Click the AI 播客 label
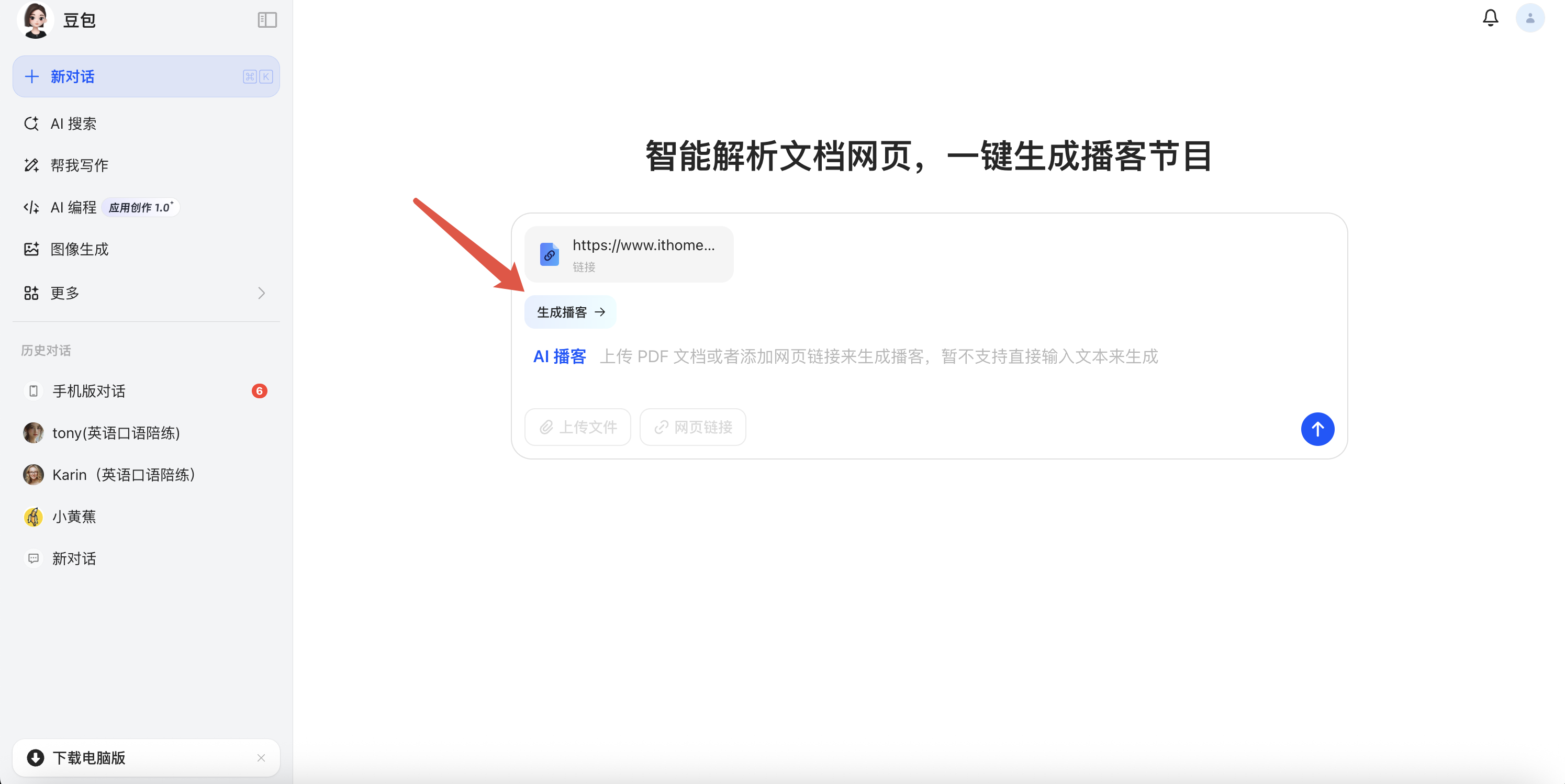The image size is (1565, 784). tap(560, 356)
